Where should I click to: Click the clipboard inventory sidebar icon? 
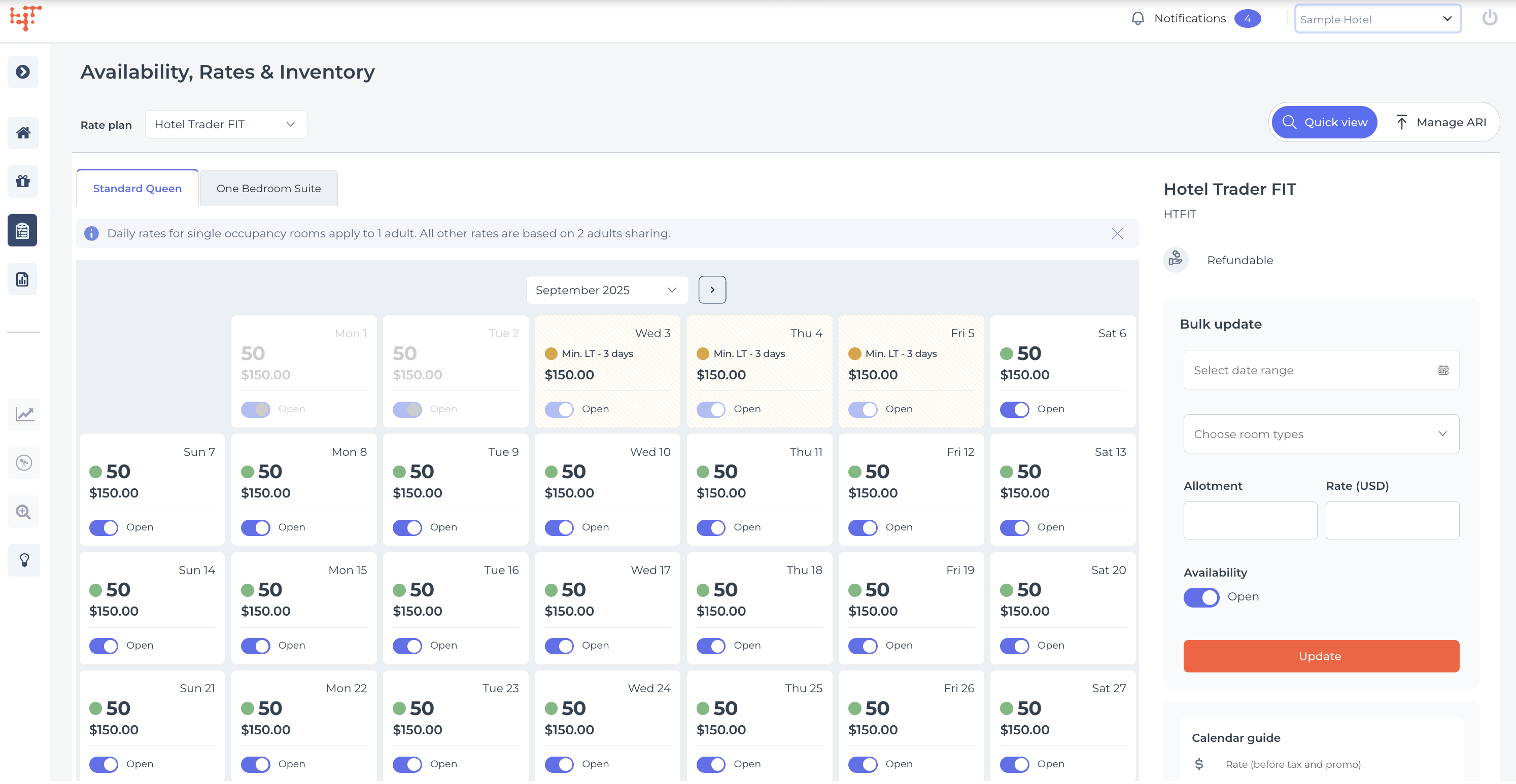point(23,230)
